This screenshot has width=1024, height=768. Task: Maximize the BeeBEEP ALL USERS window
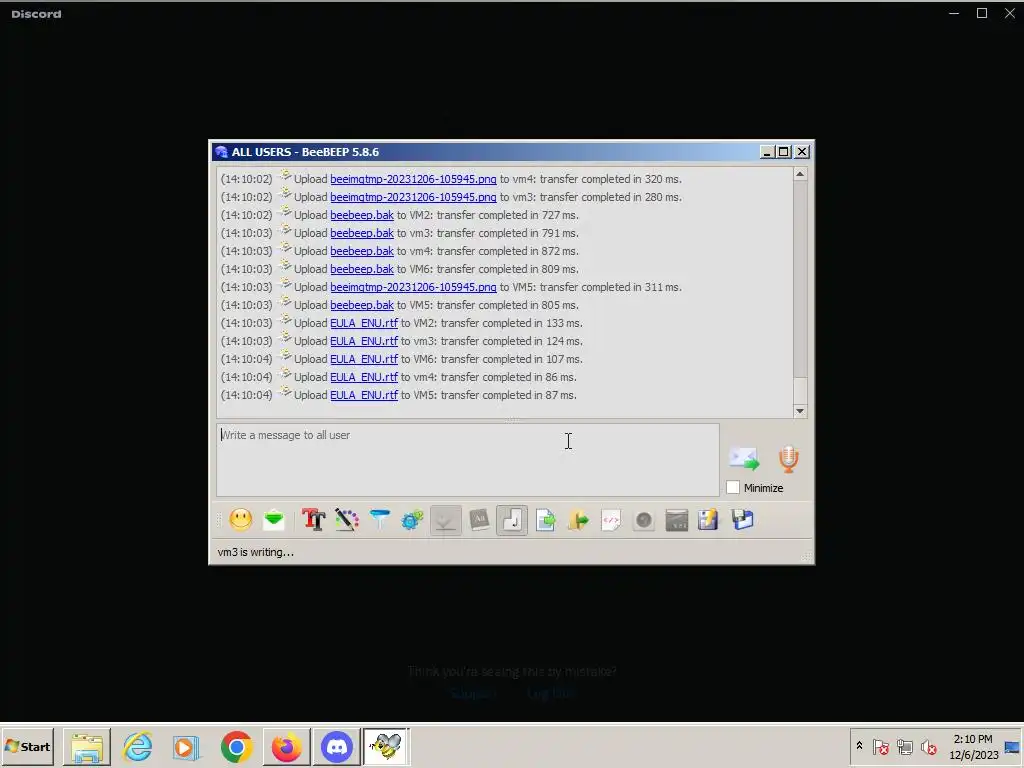(x=784, y=152)
